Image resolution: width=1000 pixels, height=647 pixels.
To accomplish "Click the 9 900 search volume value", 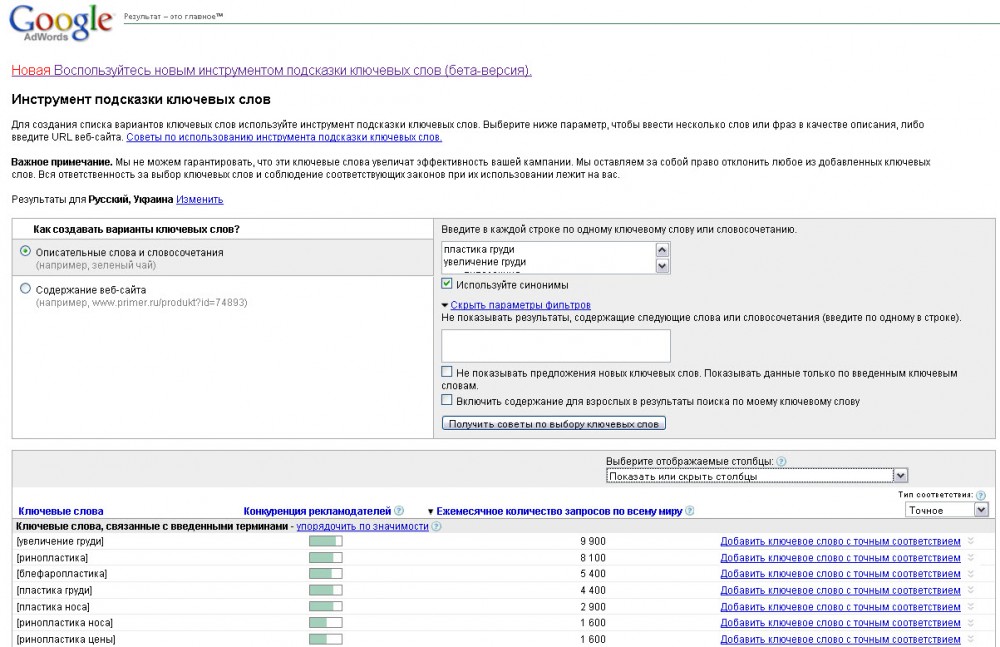I will click(x=593, y=541).
